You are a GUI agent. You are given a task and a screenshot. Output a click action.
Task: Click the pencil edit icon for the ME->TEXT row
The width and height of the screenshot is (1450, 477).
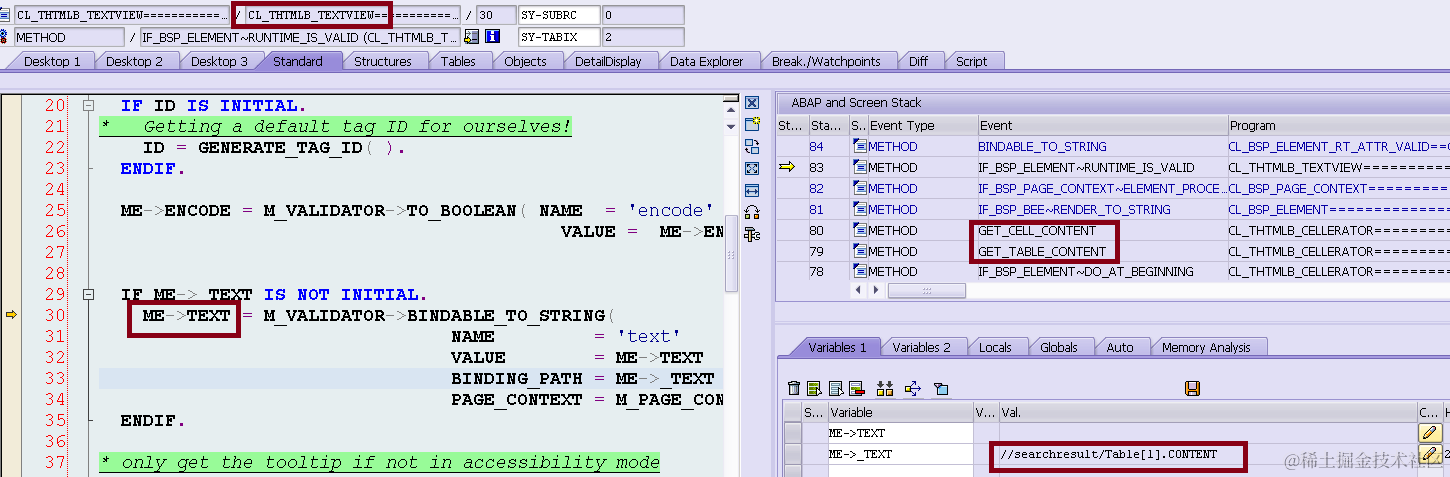tap(1430, 433)
